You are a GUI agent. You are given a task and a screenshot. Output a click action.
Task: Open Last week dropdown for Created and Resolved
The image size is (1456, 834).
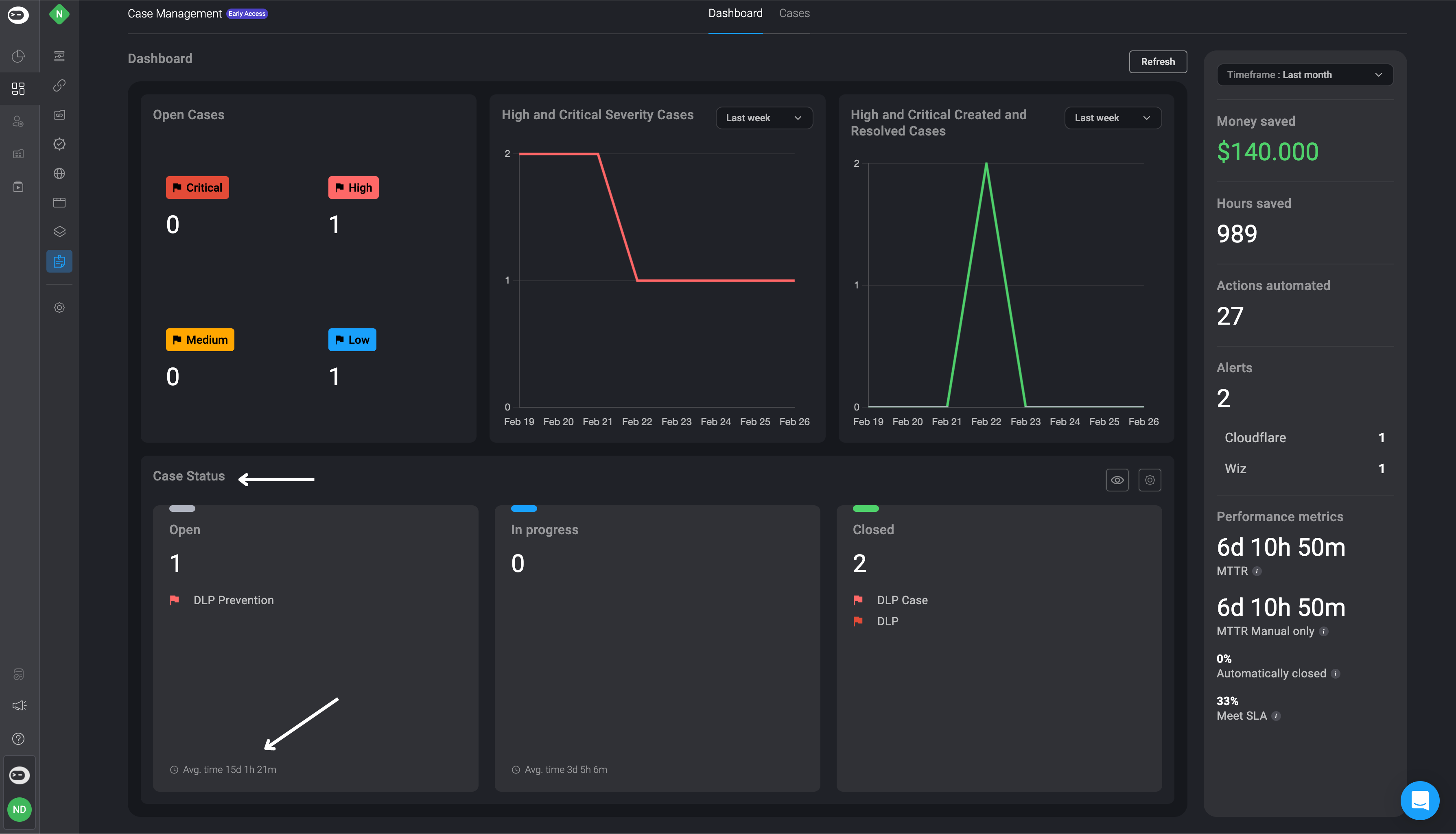1112,118
